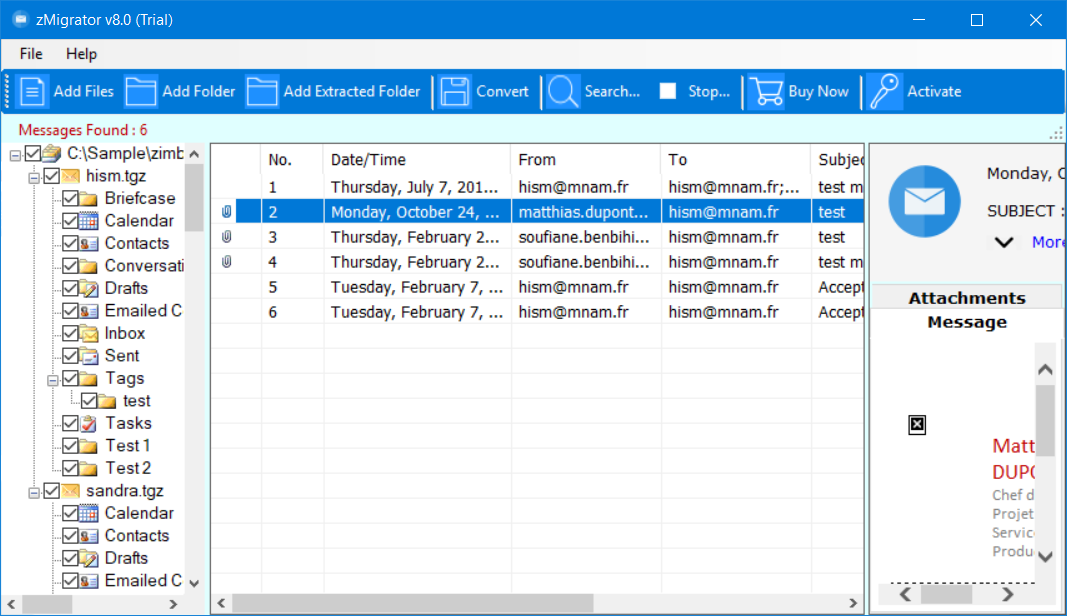Collapse the C:\Sample root tree node
Image resolution: width=1067 pixels, height=616 pixels.
click(x=15, y=156)
